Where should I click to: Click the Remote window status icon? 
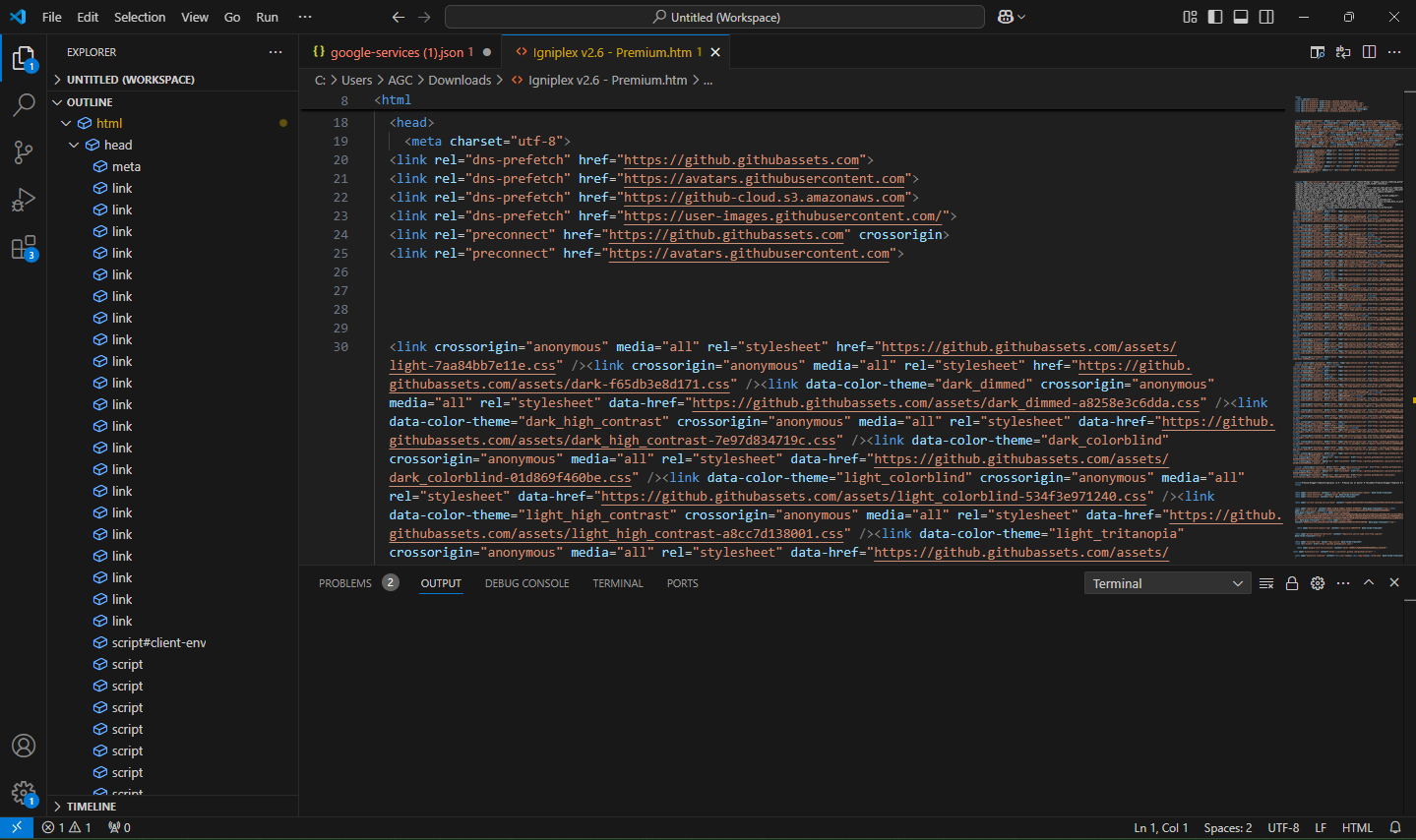tap(17, 828)
